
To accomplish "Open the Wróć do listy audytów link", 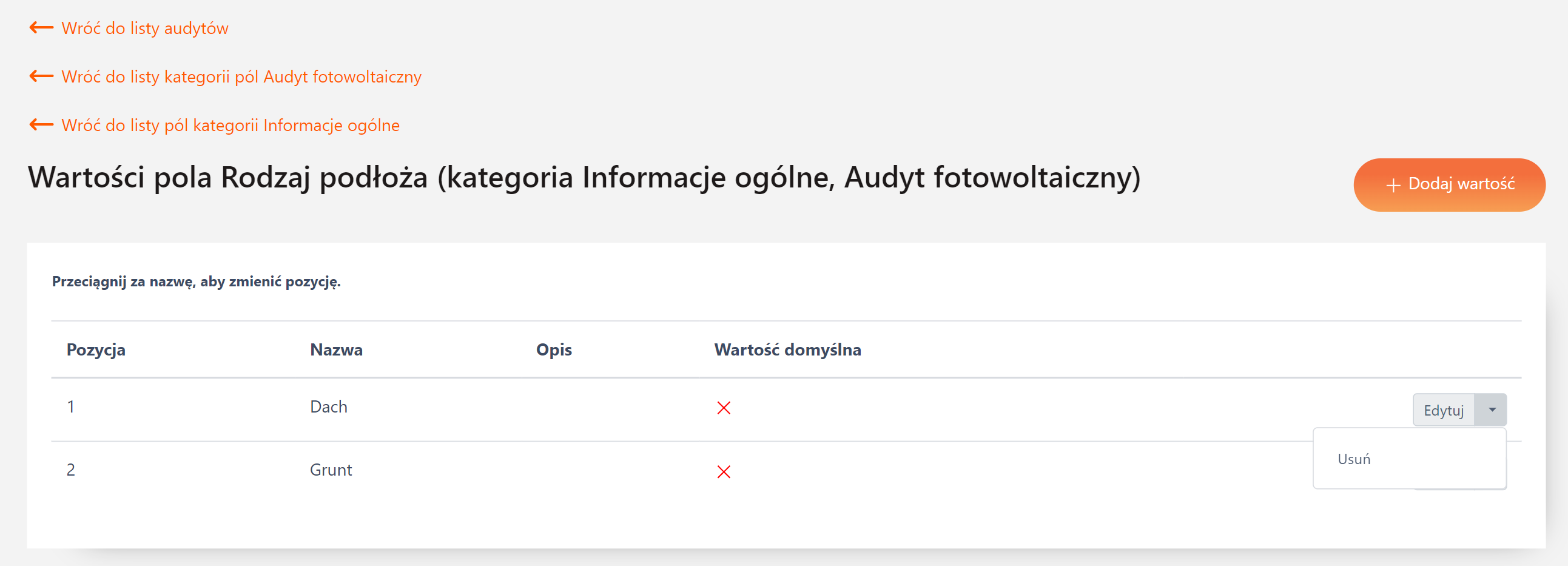I will [x=145, y=28].
